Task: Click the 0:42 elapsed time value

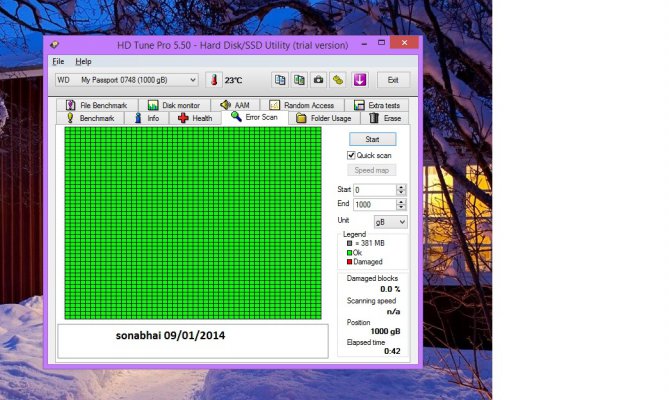Action: pos(392,351)
